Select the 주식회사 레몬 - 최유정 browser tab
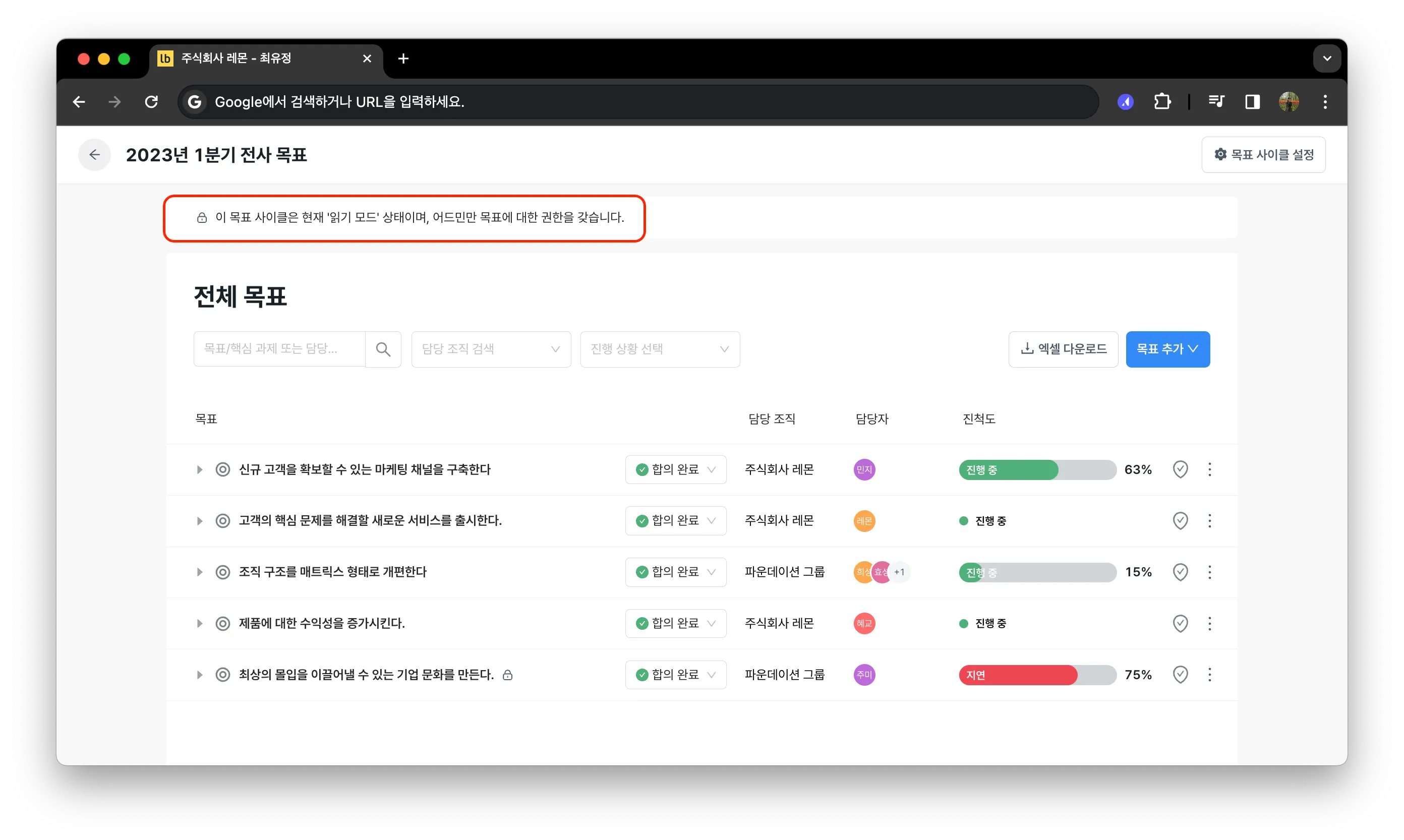Screen dimensions: 1404x840 click(x=266, y=58)
